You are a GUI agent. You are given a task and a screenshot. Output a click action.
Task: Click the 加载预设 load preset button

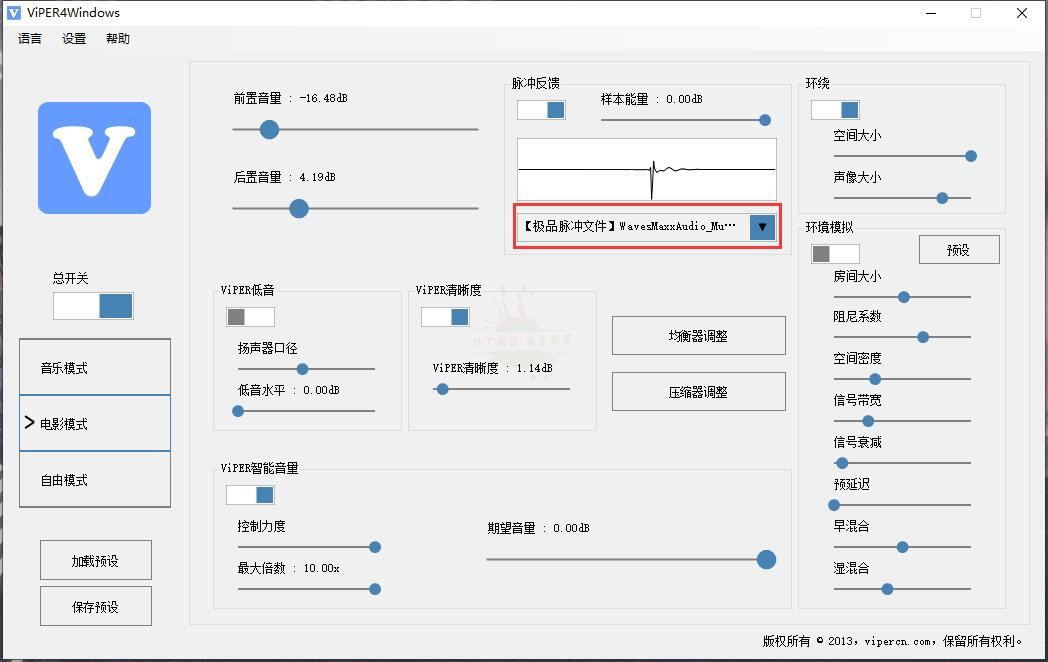pyautogui.click(x=95, y=560)
